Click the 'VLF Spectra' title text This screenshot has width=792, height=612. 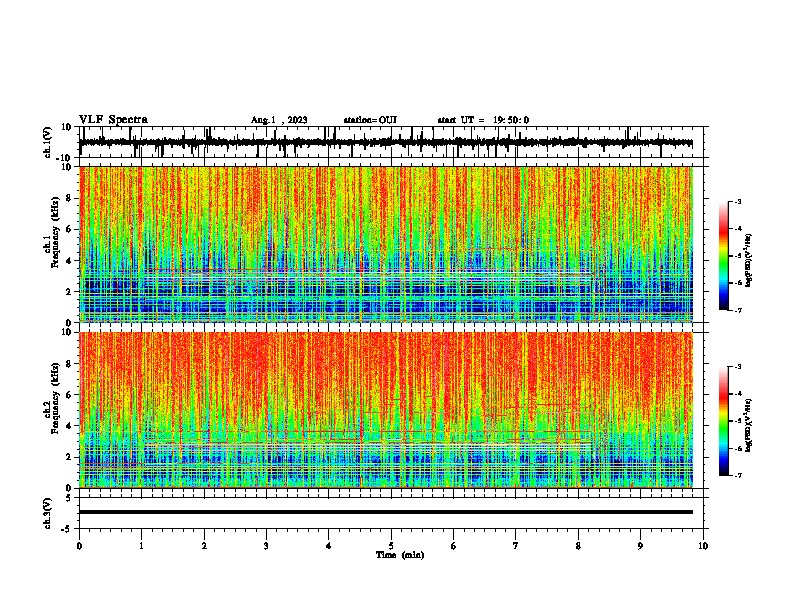[113, 120]
